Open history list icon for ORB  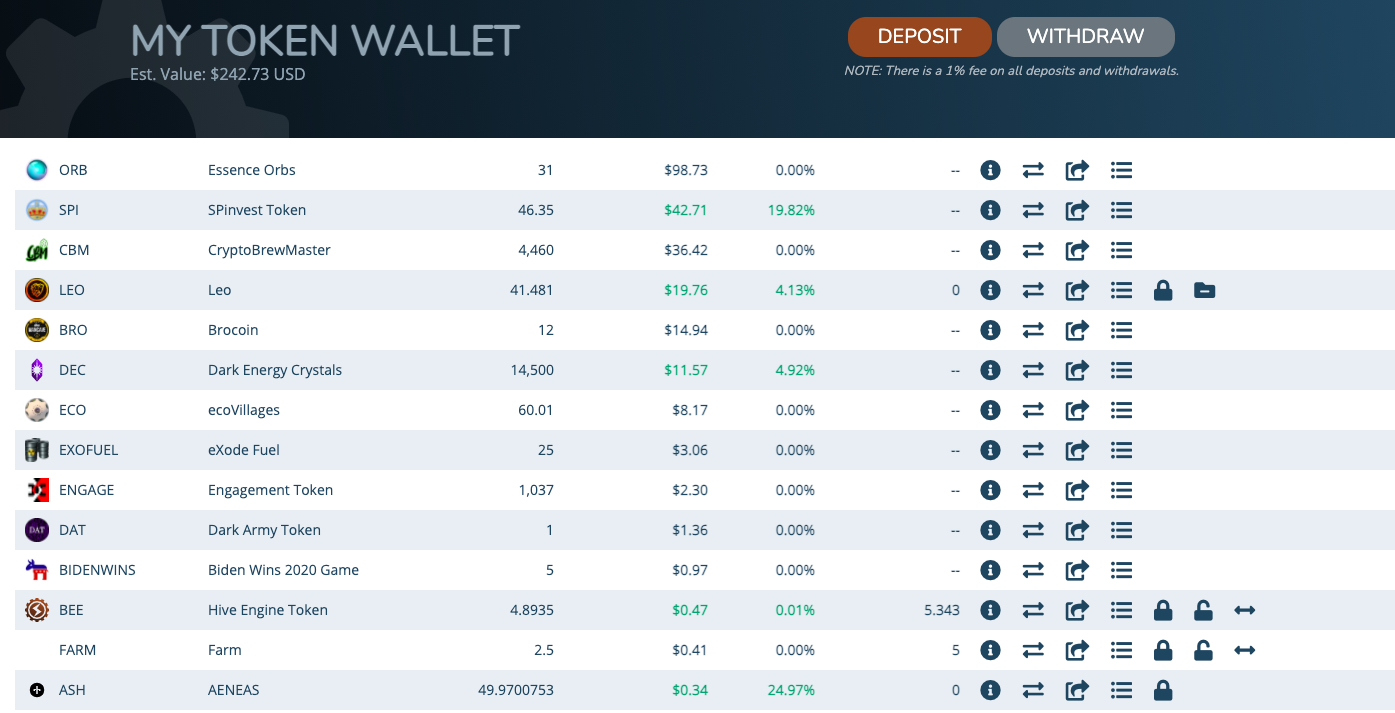(x=1121, y=170)
